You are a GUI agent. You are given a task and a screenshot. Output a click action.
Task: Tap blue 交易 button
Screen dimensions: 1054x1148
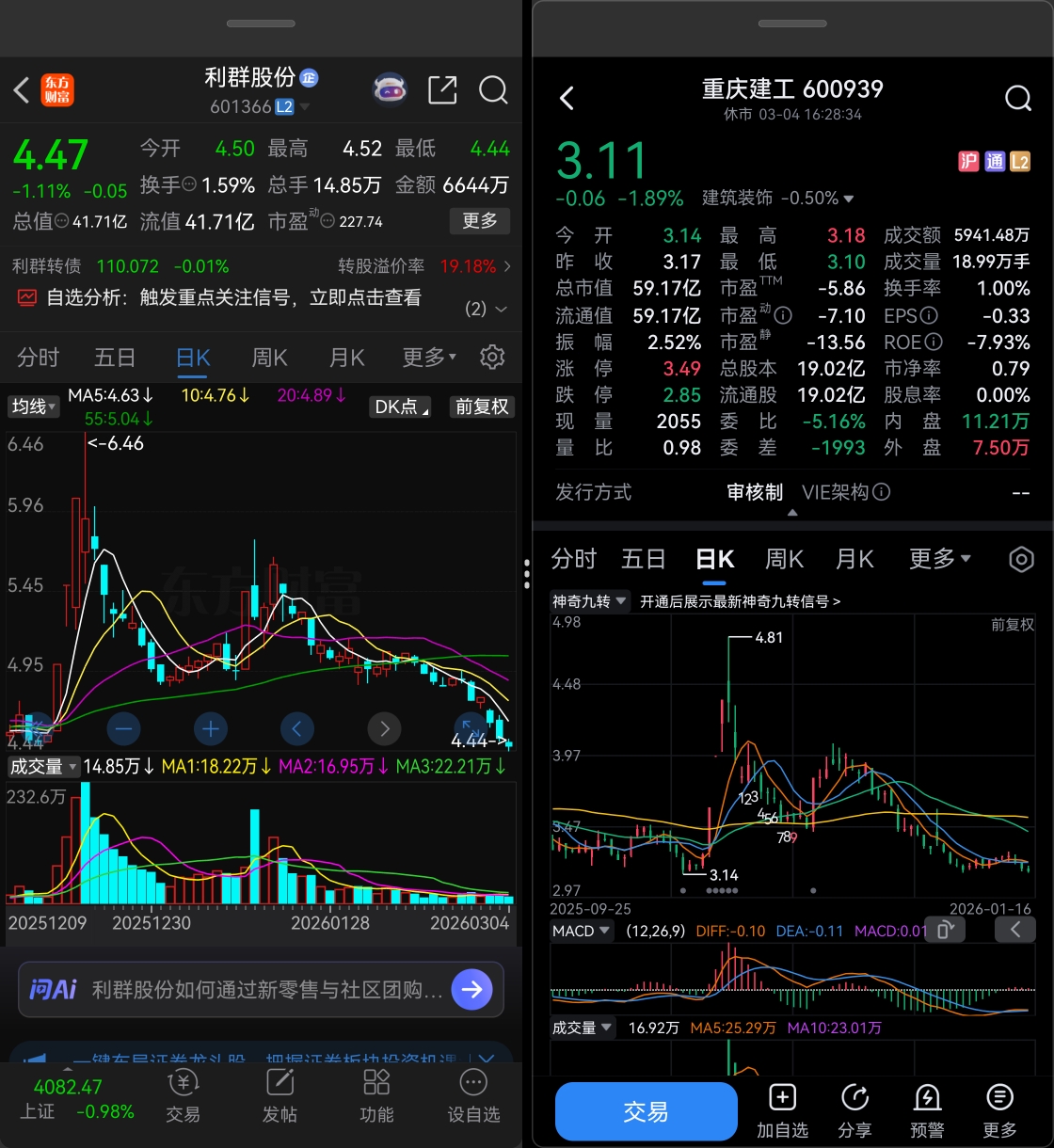coord(647,1111)
